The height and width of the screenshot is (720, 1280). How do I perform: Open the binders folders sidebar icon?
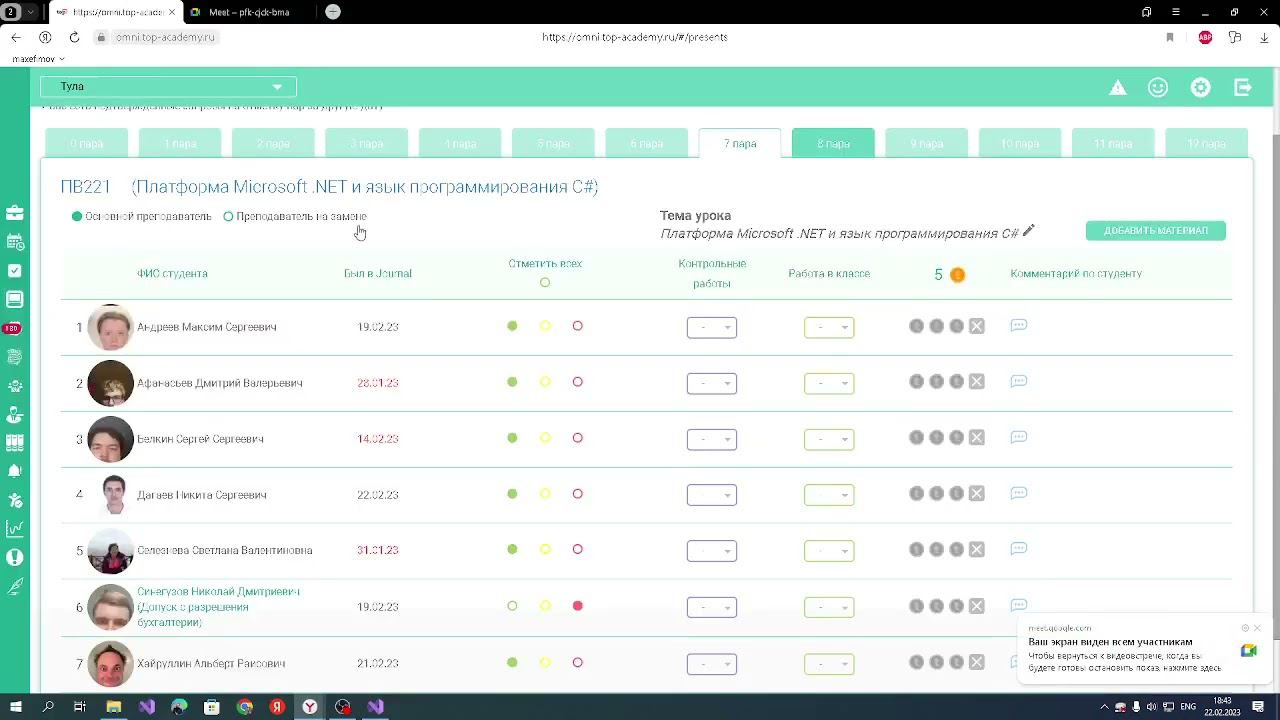click(15, 442)
